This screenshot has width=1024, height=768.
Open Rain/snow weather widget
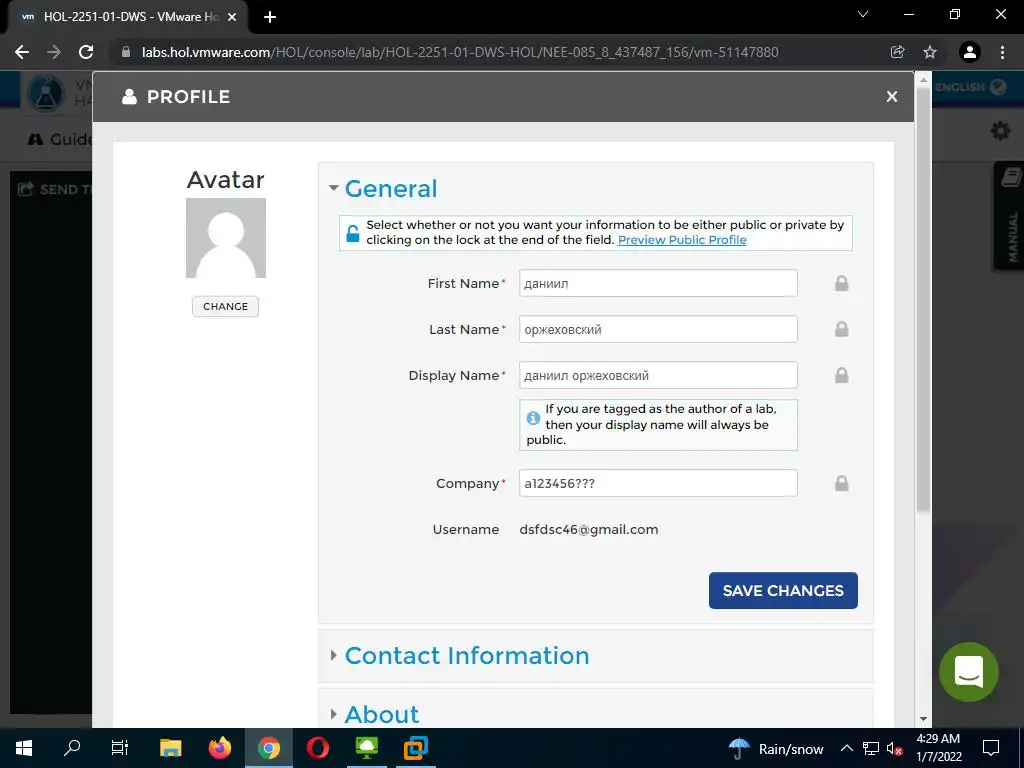(776, 748)
